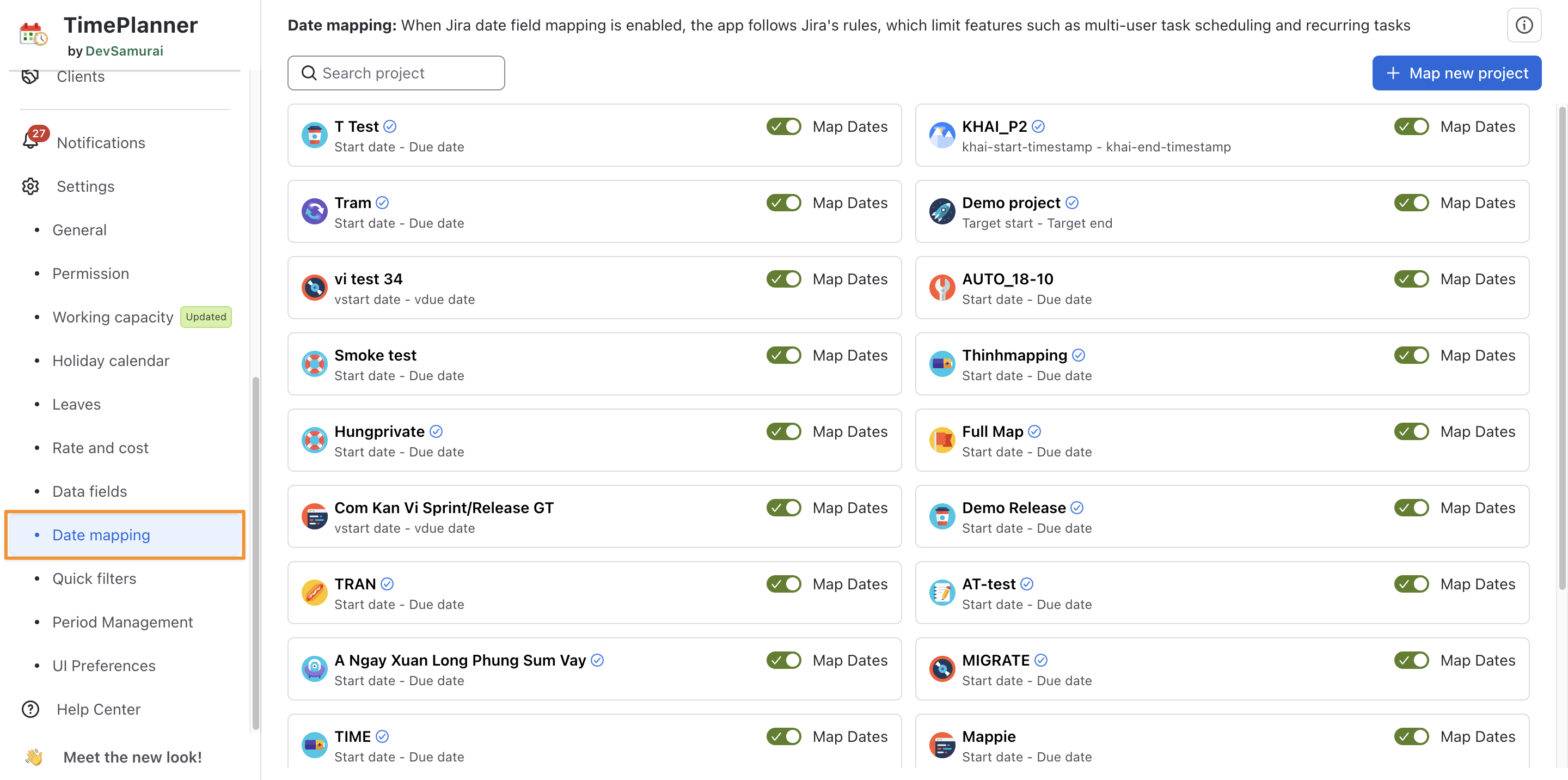
Task: Click the Help Center question mark icon
Action: click(x=30, y=709)
